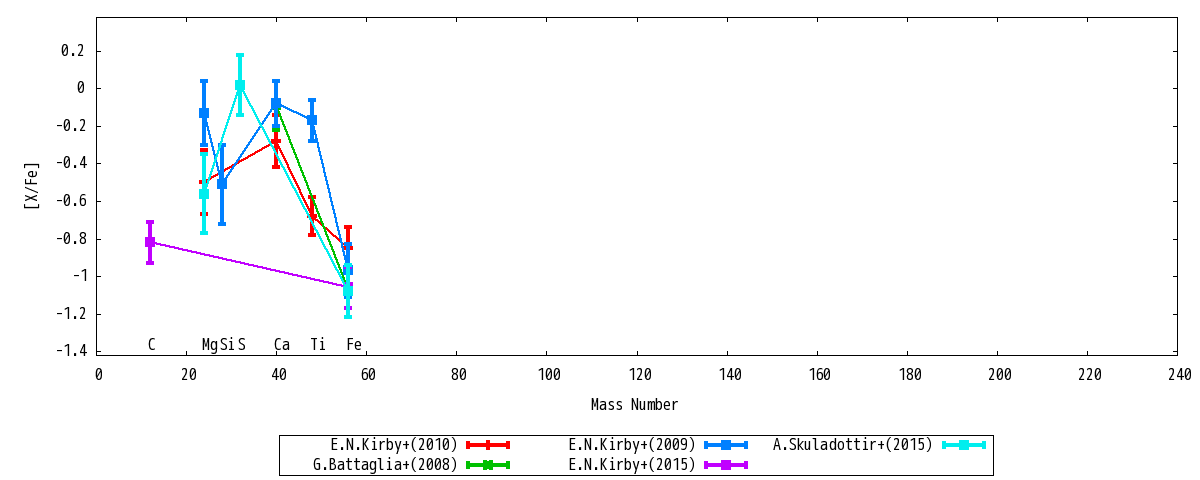The width and height of the screenshot is (1200, 480).
Task: Click the Fe element label
Action: tap(354, 345)
